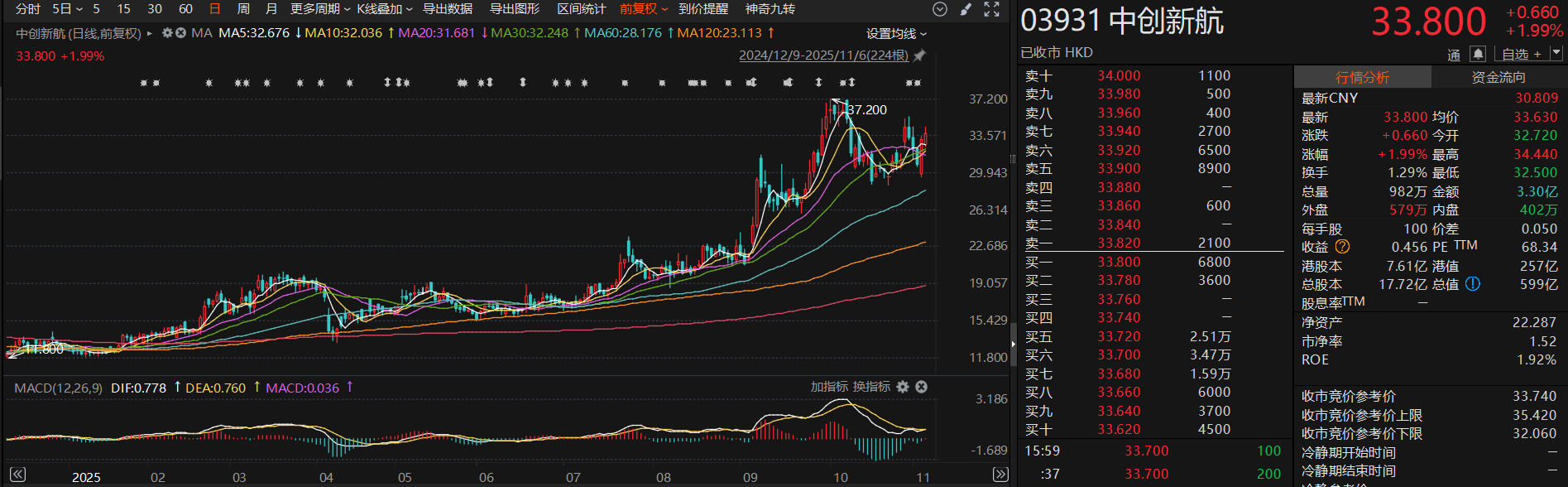Screen dimensions: 1568x487
Task: Expand the 更多周期 dropdown
Action: [319, 9]
